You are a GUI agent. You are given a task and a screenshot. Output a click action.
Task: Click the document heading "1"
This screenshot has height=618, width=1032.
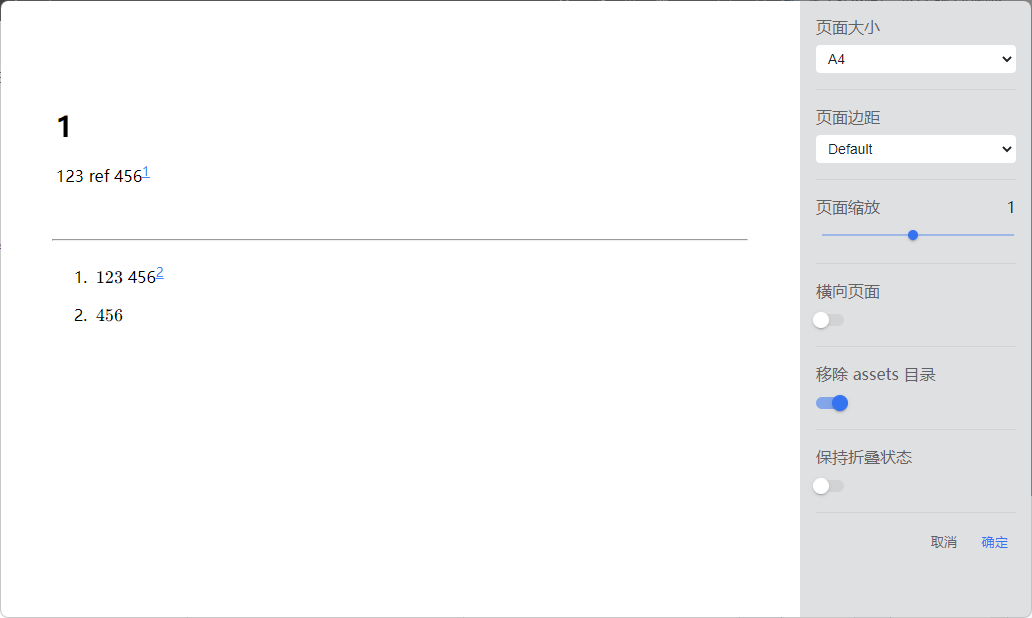pyautogui.click(x=64, y=127)
